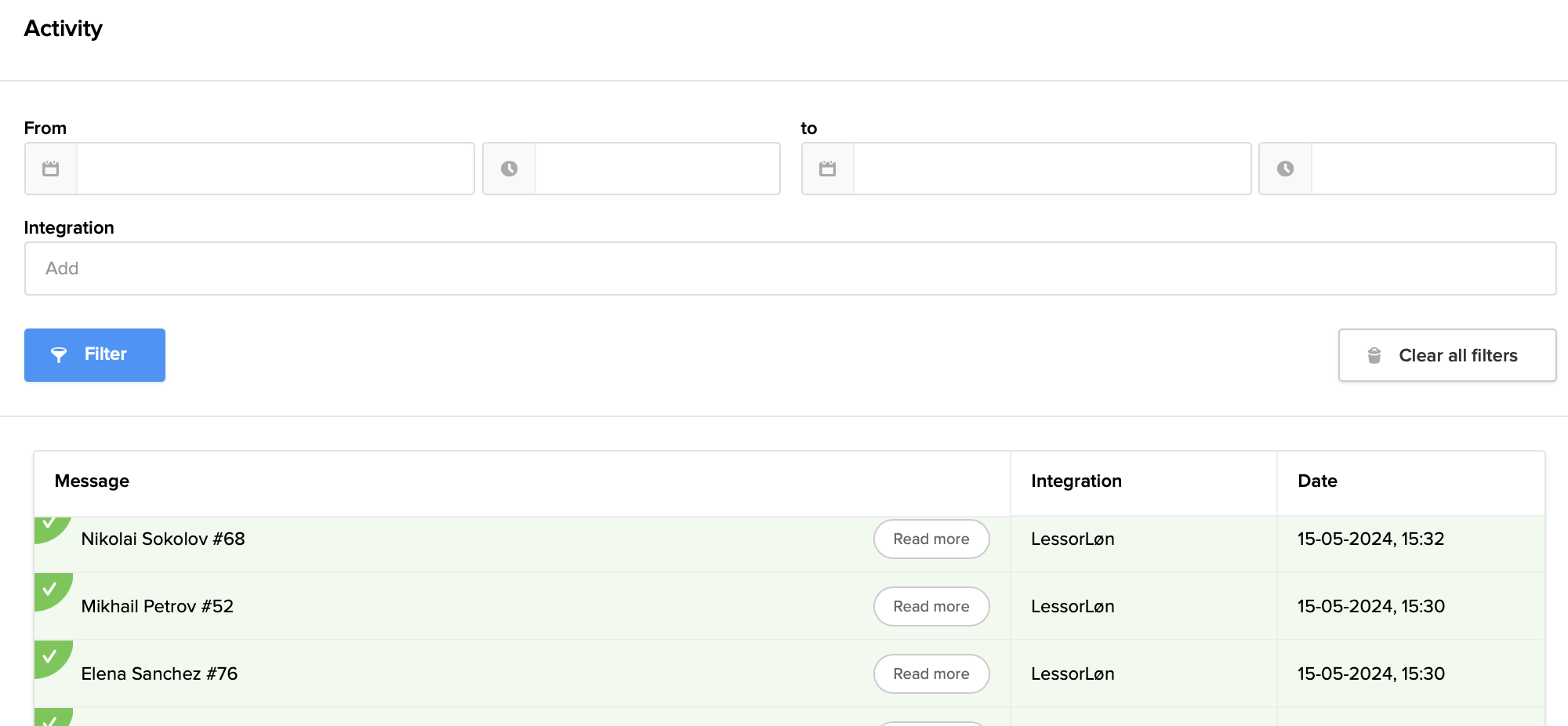Expand Read more for Elena Sanchez #76
The height and width of the screenshot is (726, 1568).
click(x=931, y=673)
